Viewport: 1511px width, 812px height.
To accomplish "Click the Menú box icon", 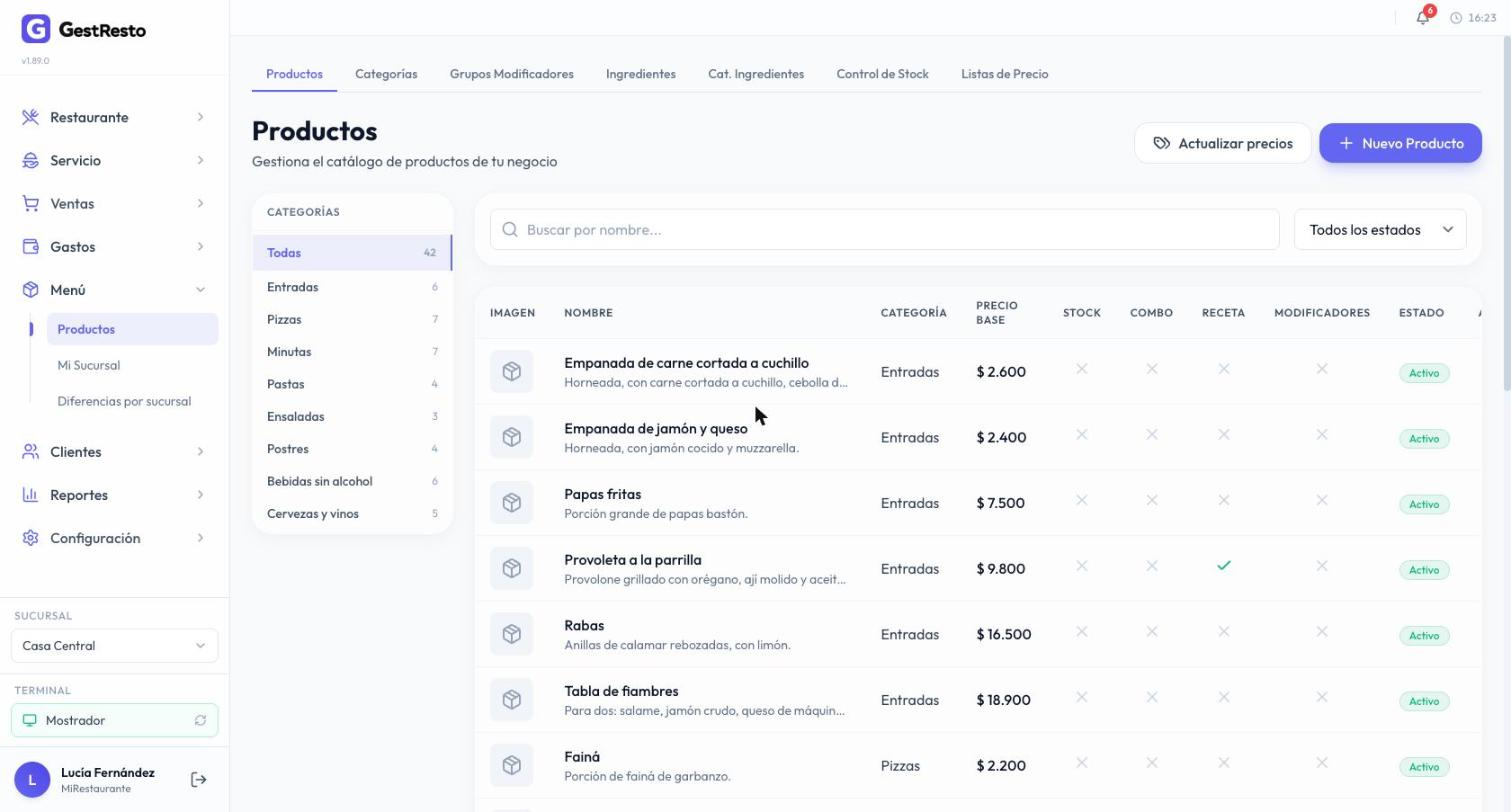I will tap(31, 290).
